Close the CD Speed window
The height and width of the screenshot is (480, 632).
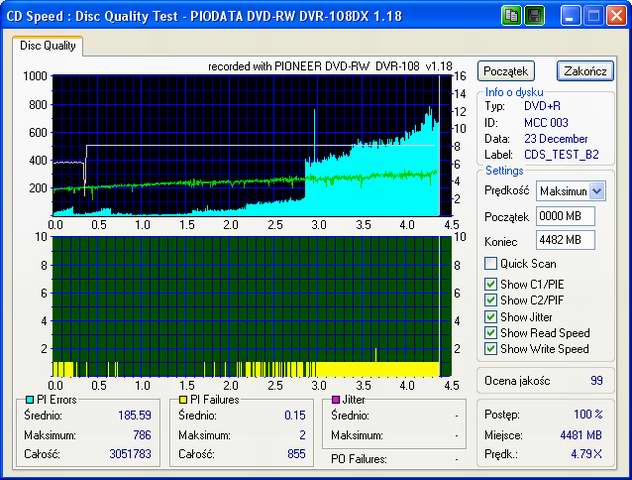617,16
